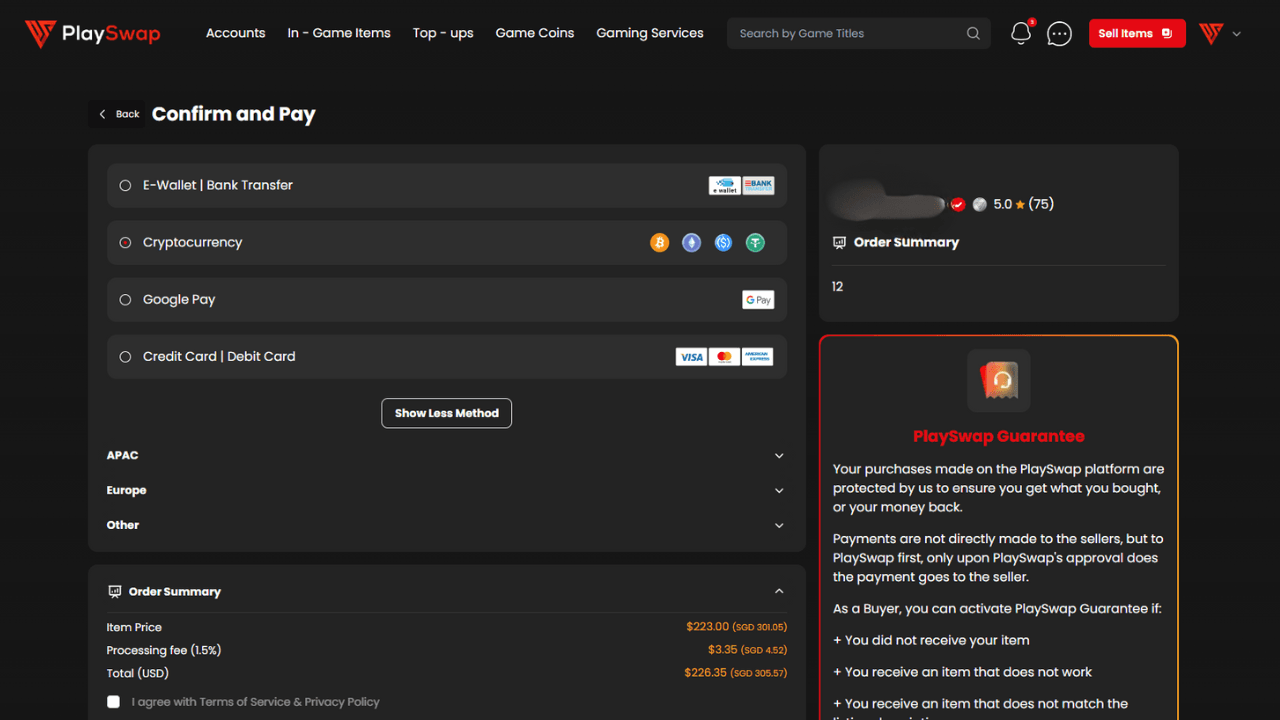
Task: Click the Google Pay logo
Action: click(758, 299)
